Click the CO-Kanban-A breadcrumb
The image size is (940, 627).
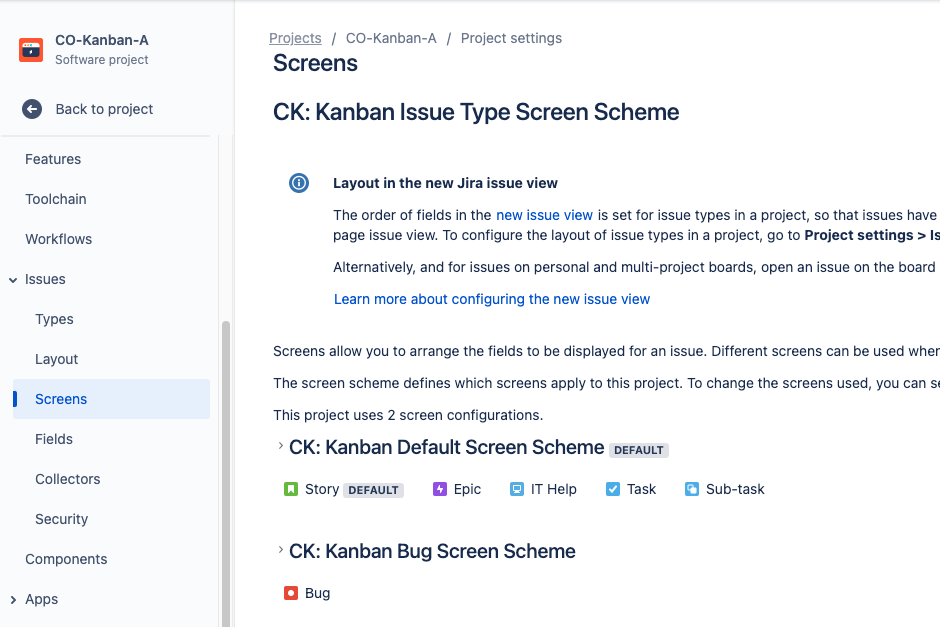391,38
